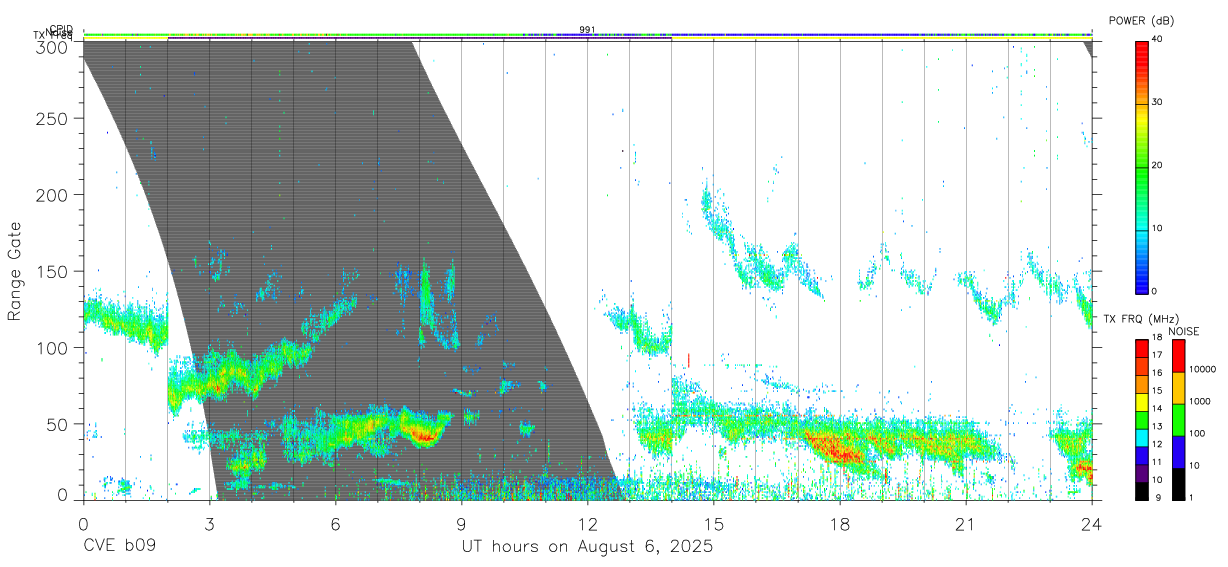Click the '13' value on TX FRQ scale
Viewport: 1228px width, 567px height.
tap(1159, 427)
